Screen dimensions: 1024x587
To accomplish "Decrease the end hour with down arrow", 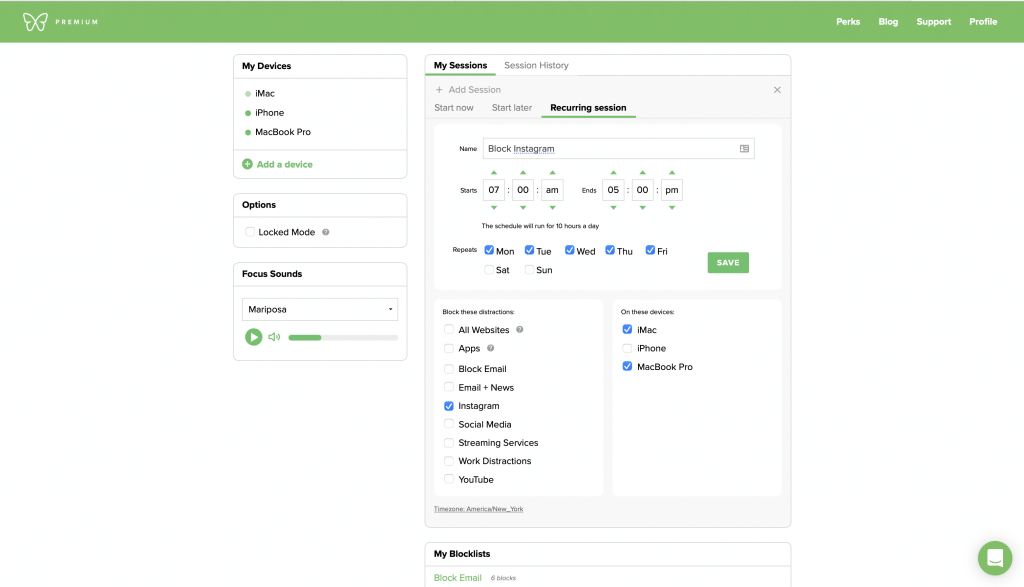I will (x=613, y=208).
